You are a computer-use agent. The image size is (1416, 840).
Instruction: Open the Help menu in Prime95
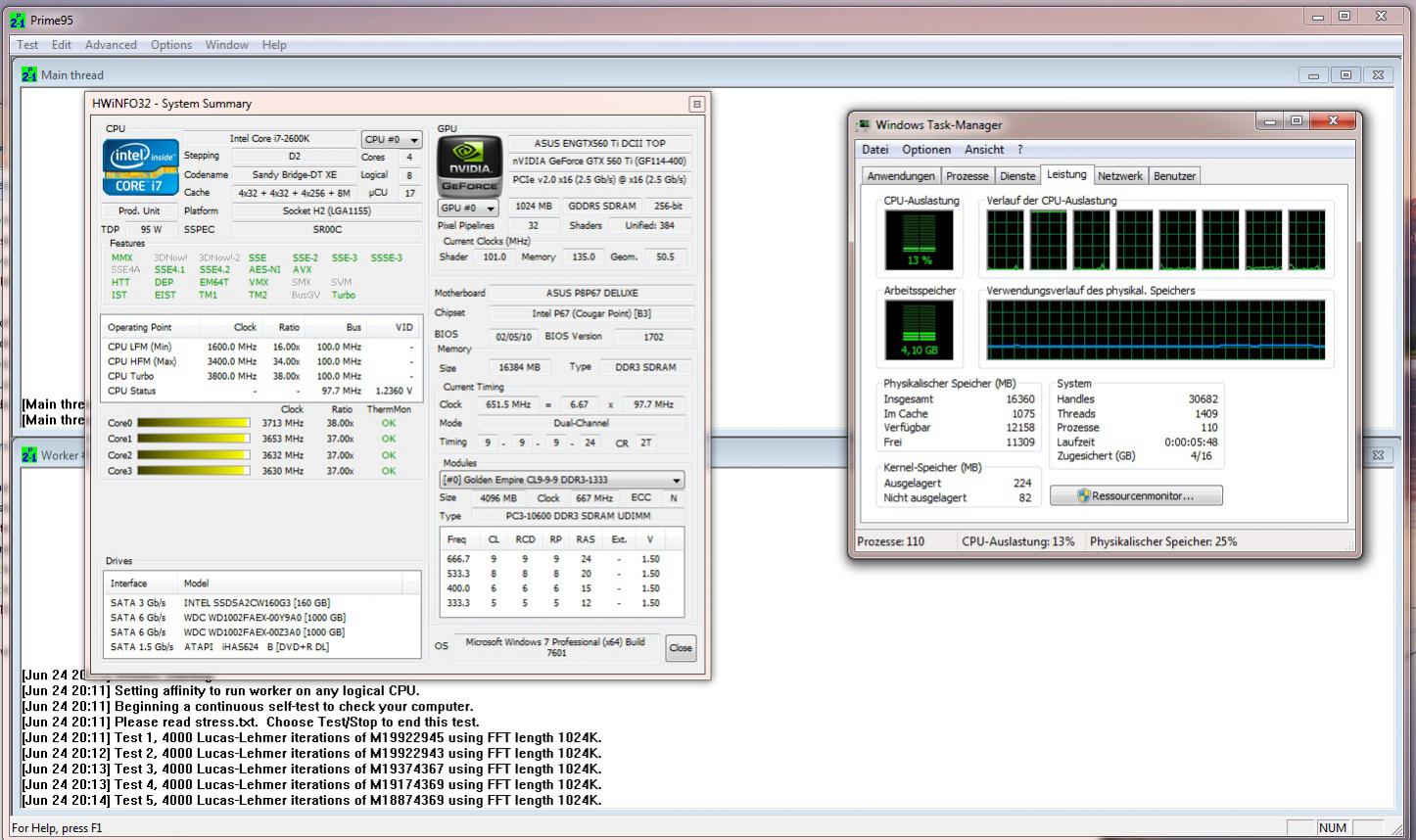coord(274,45)
